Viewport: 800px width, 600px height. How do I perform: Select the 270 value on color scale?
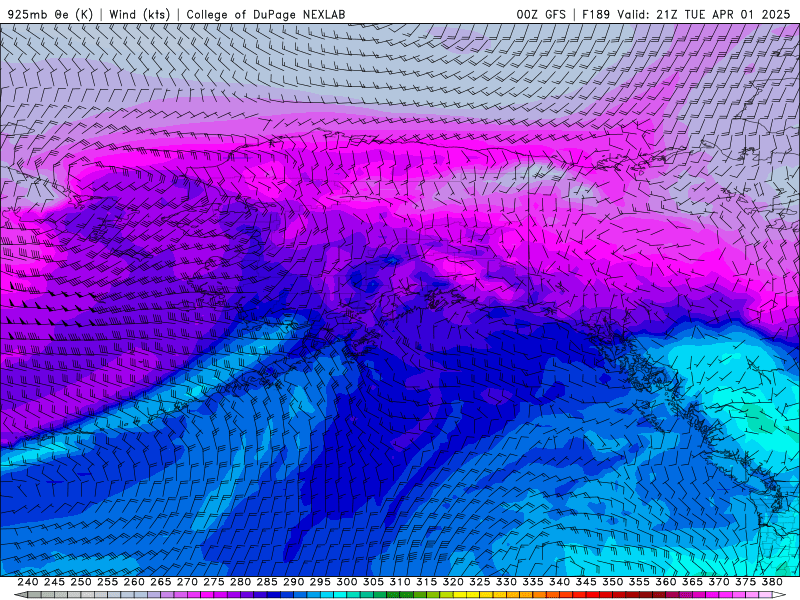tap(187, 582)
